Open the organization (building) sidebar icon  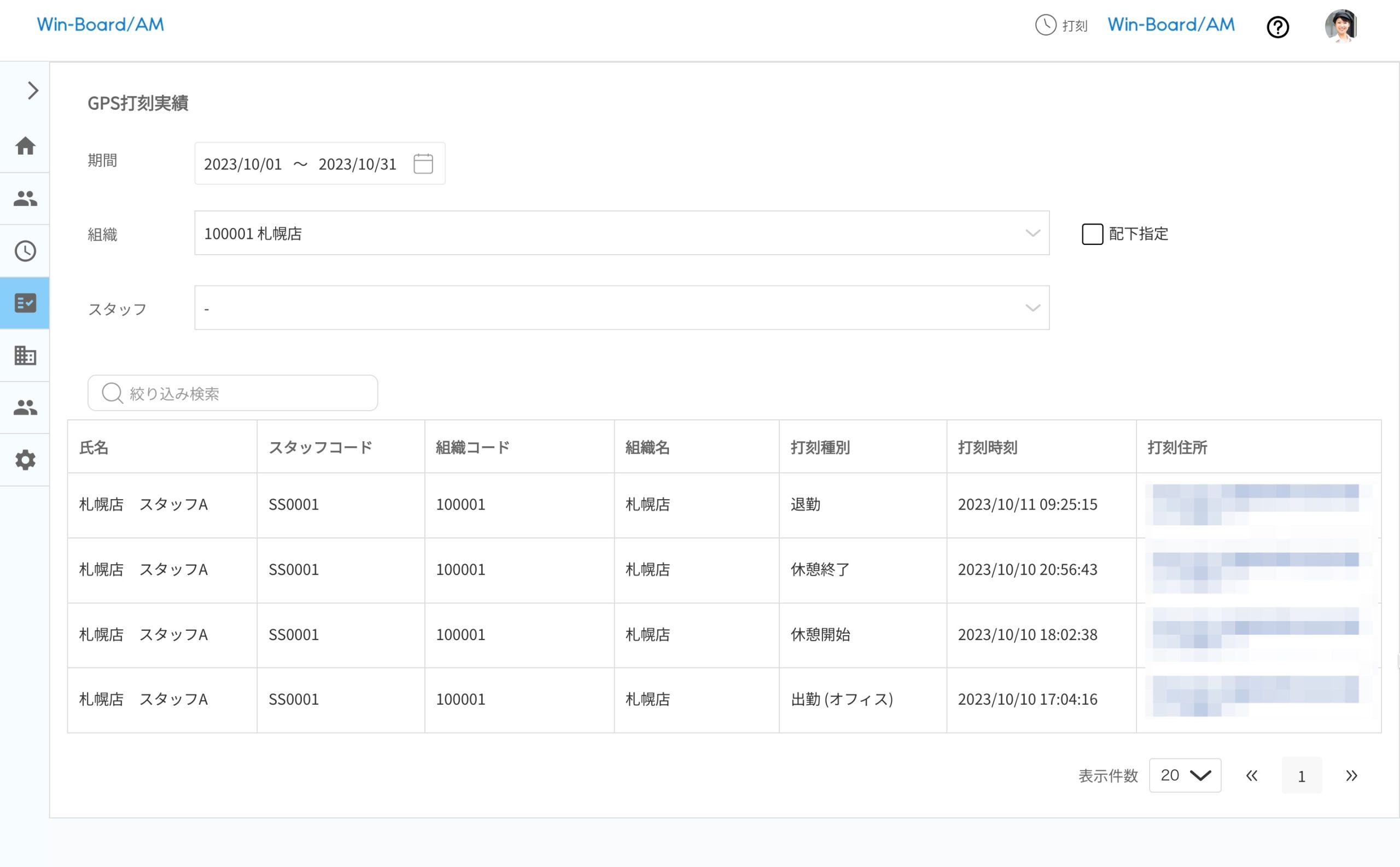25,355
